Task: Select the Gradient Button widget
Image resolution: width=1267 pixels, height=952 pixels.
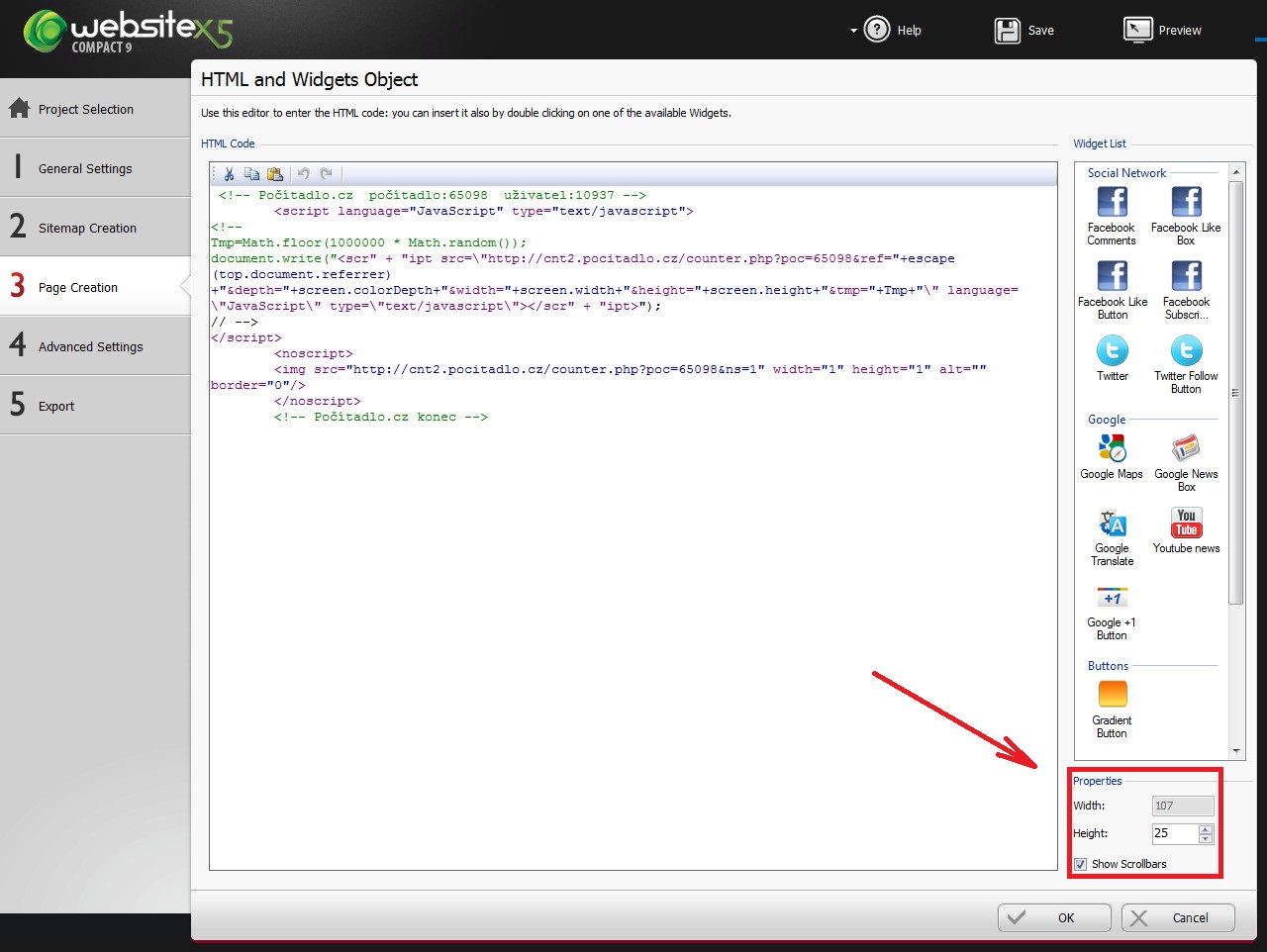Action: (1112, 709)
